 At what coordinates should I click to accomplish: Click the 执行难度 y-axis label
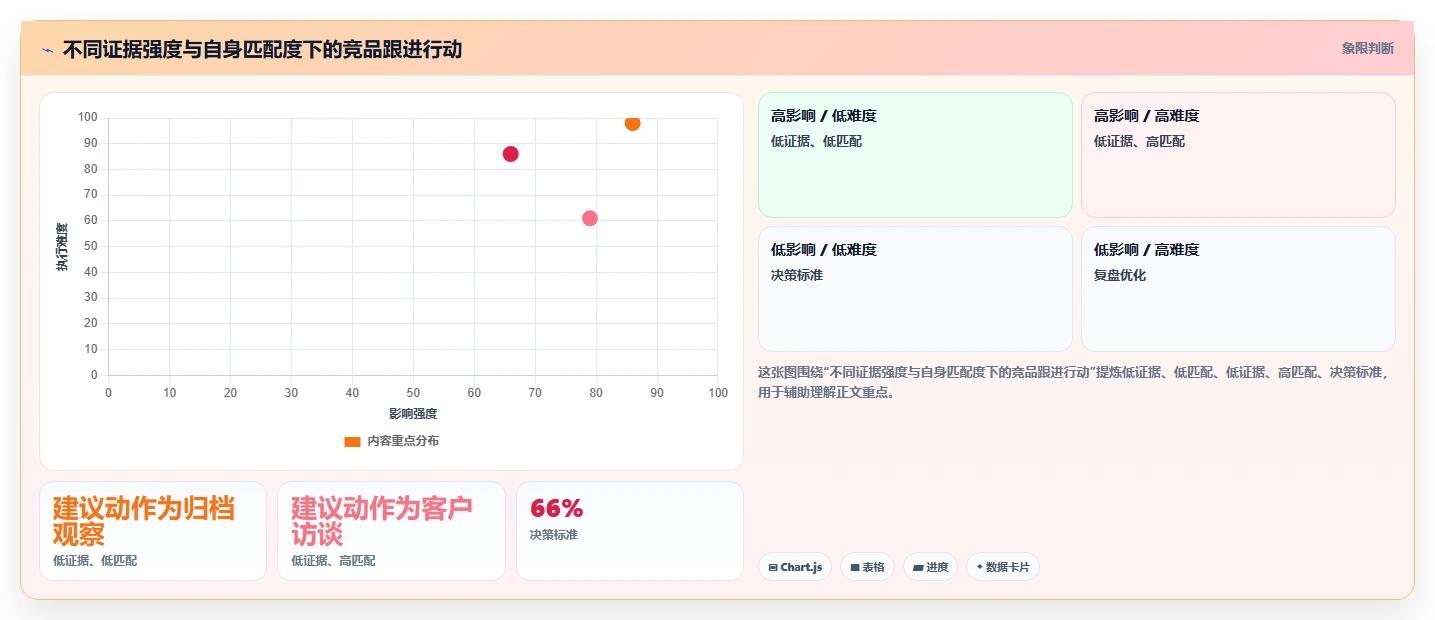coord(62,247)
